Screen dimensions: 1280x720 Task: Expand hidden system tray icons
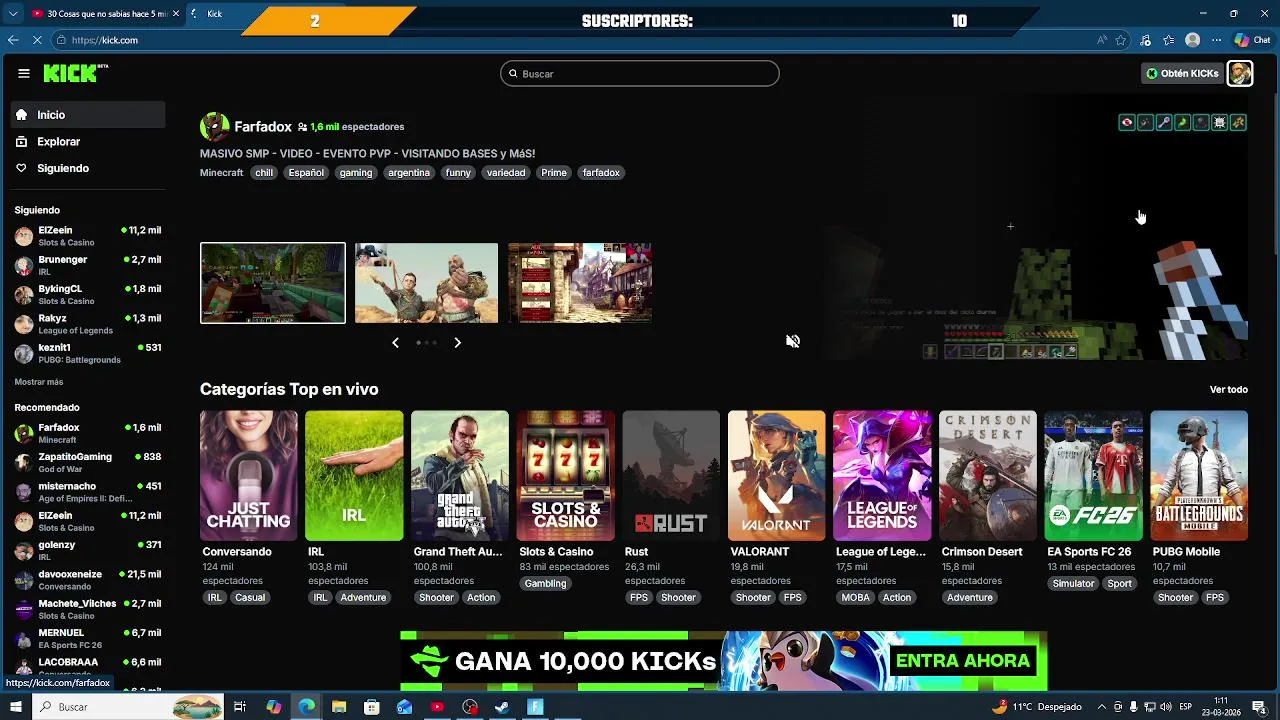pyautogui.click(x=1102, y=707)
